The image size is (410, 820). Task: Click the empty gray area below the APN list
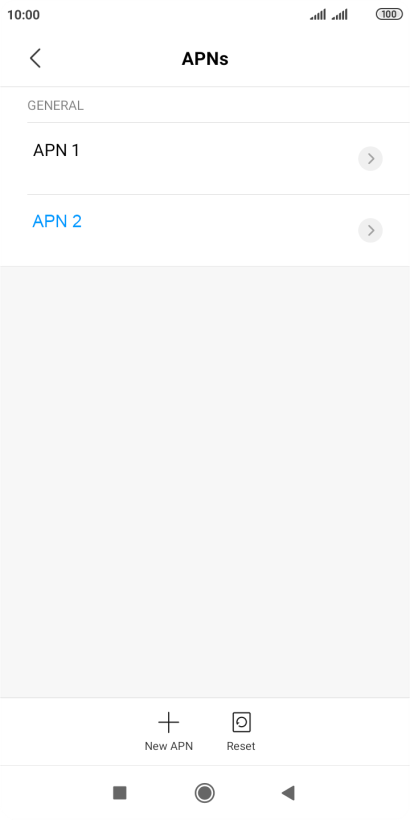pyautogui.click(x=205, y=481)
